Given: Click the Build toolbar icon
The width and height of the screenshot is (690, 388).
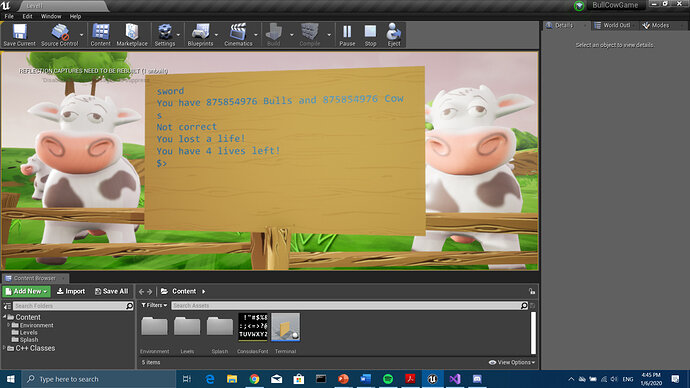Looking at the screenshot, I should click(274, 35).
